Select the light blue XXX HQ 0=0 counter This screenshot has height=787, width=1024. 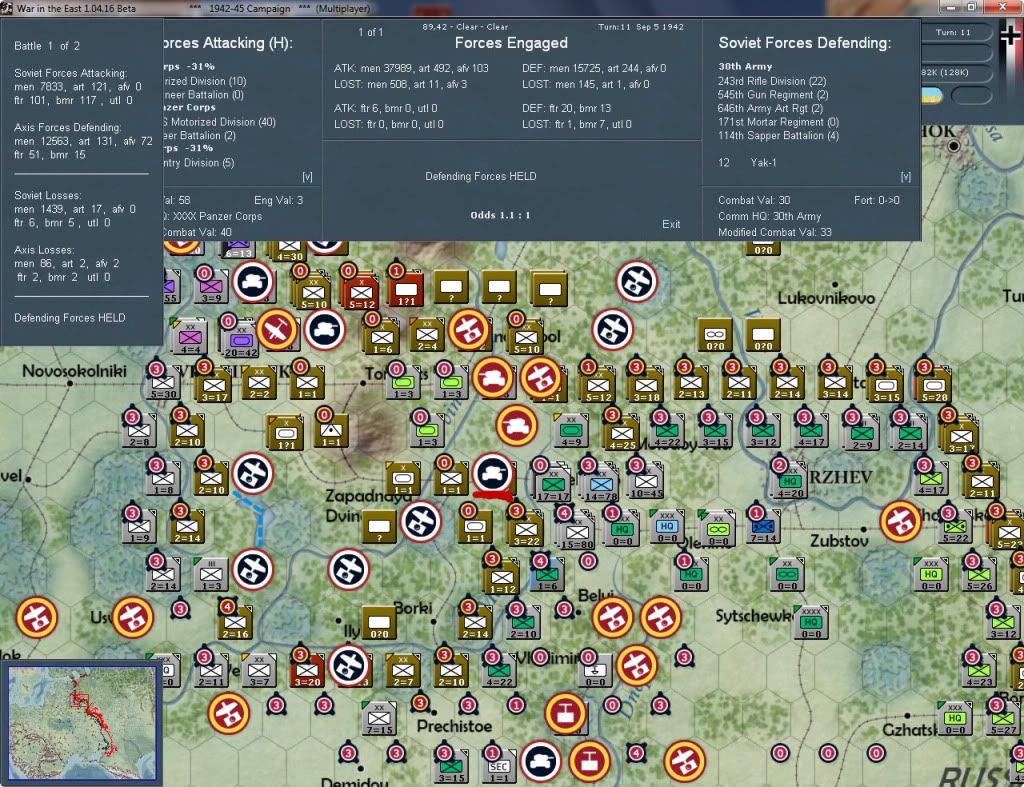click(666, 526)
